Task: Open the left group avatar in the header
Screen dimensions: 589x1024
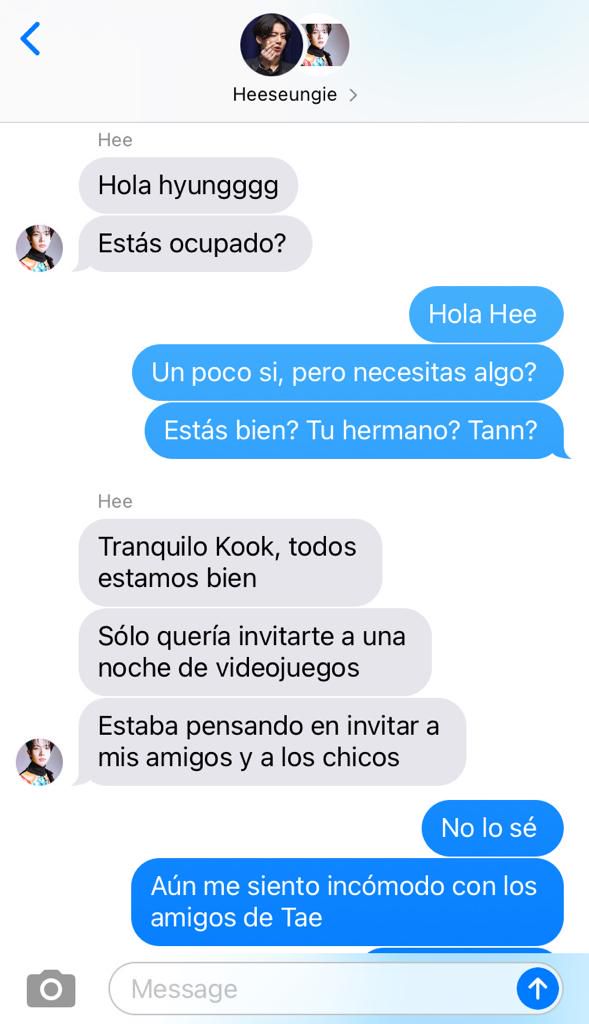Action: pyautogui.click(x=271, y=44)
